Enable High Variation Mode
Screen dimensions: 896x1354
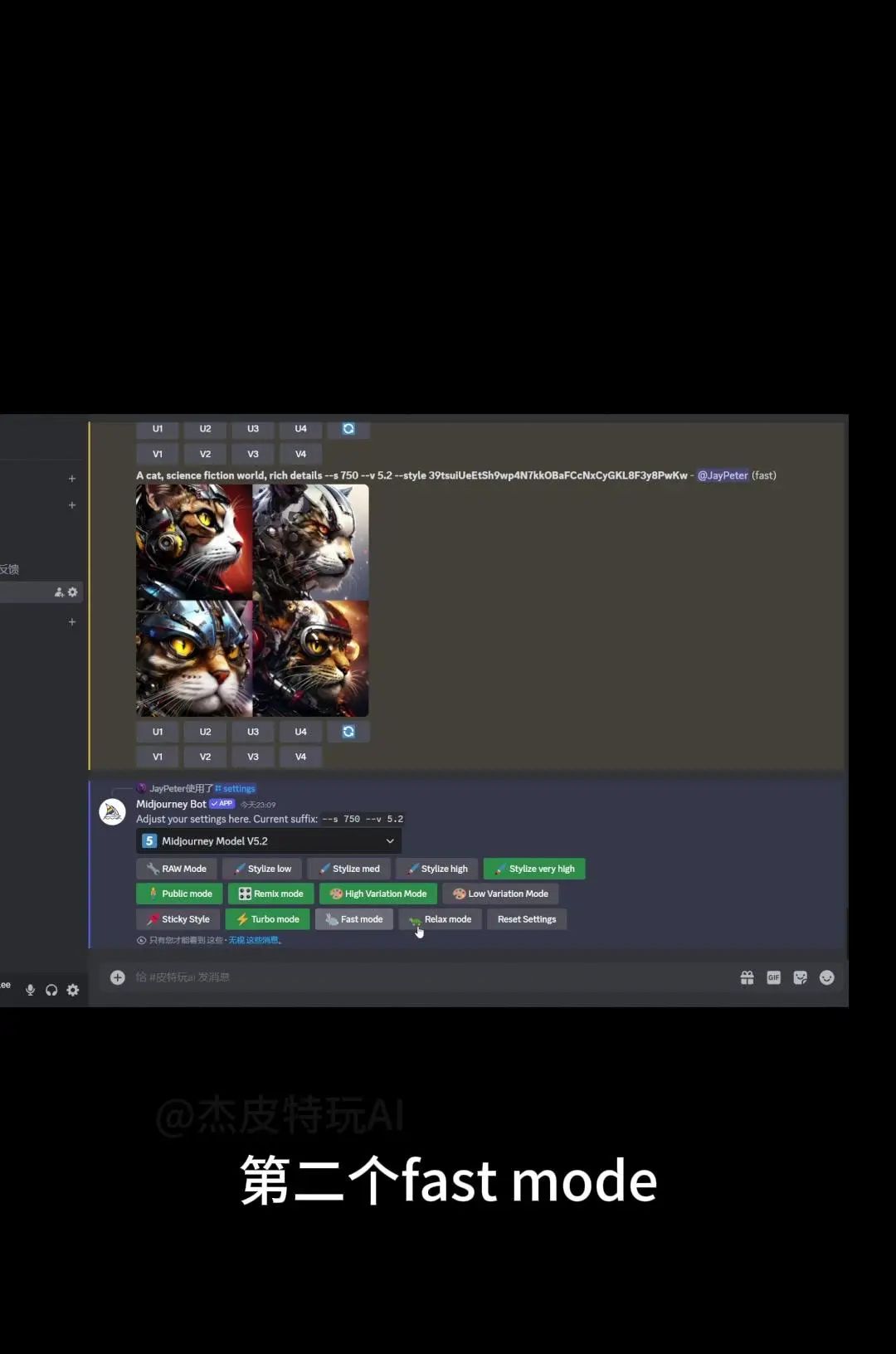[x=378, y=894]
